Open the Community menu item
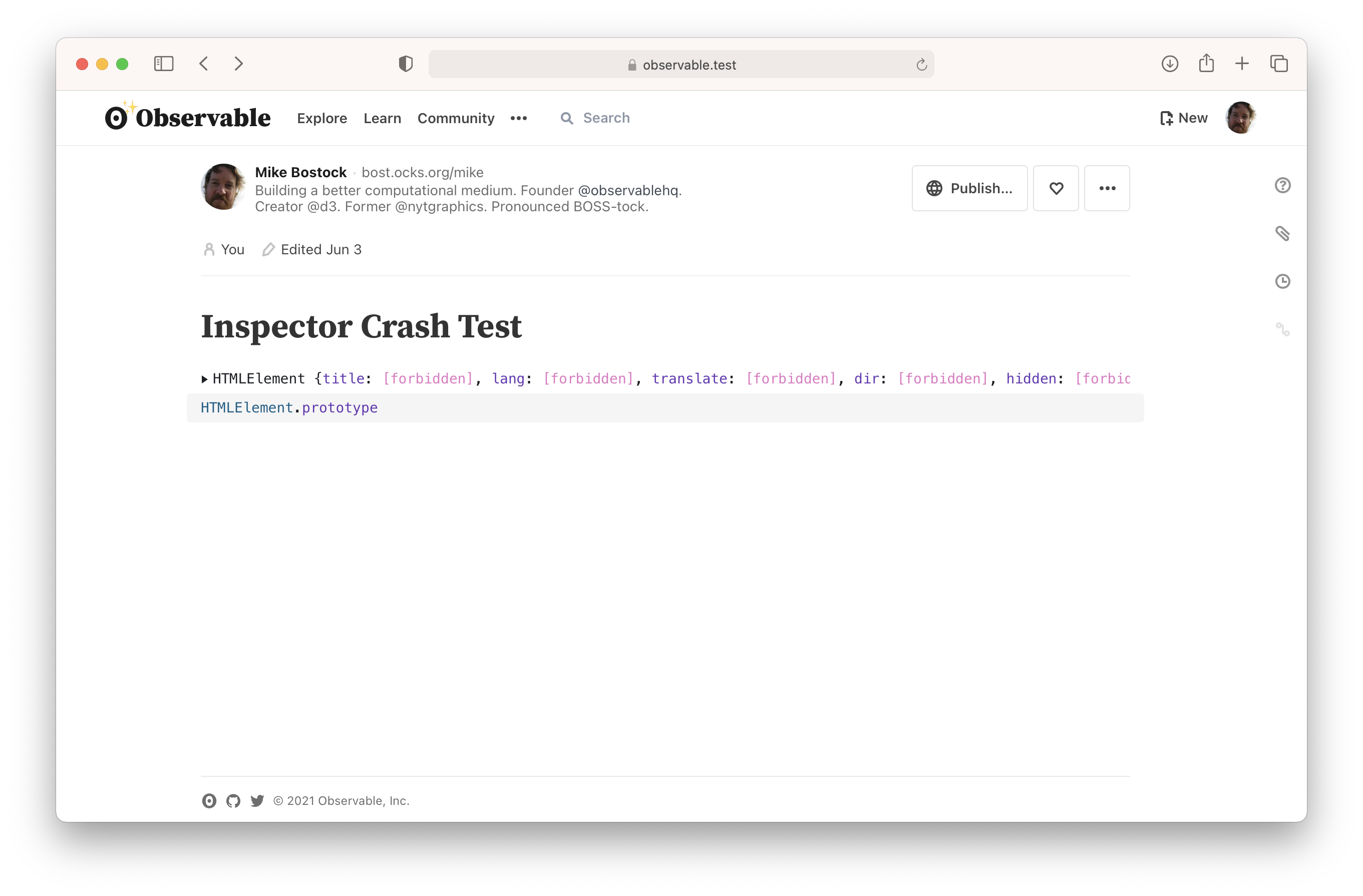Viewport: 1363px width, 896px height. pos(455,118)
